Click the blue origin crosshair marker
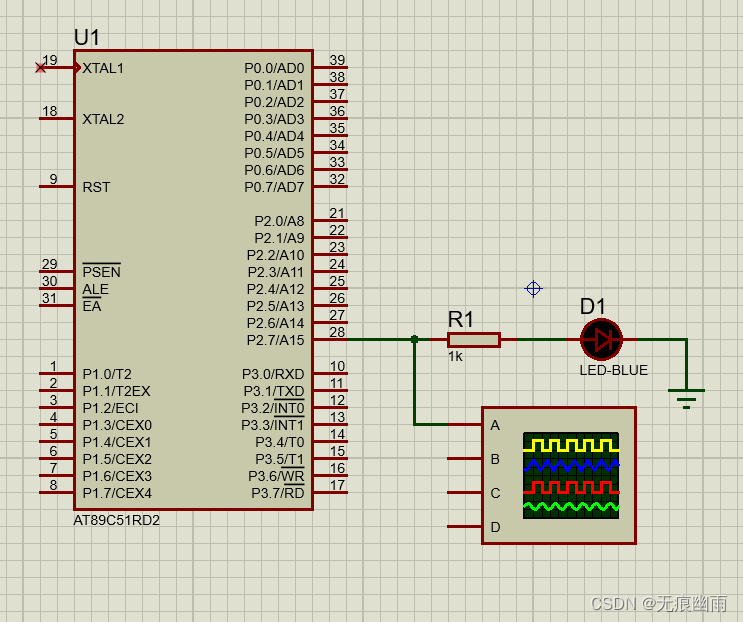 pyautogui.click(x=534, y=288)
